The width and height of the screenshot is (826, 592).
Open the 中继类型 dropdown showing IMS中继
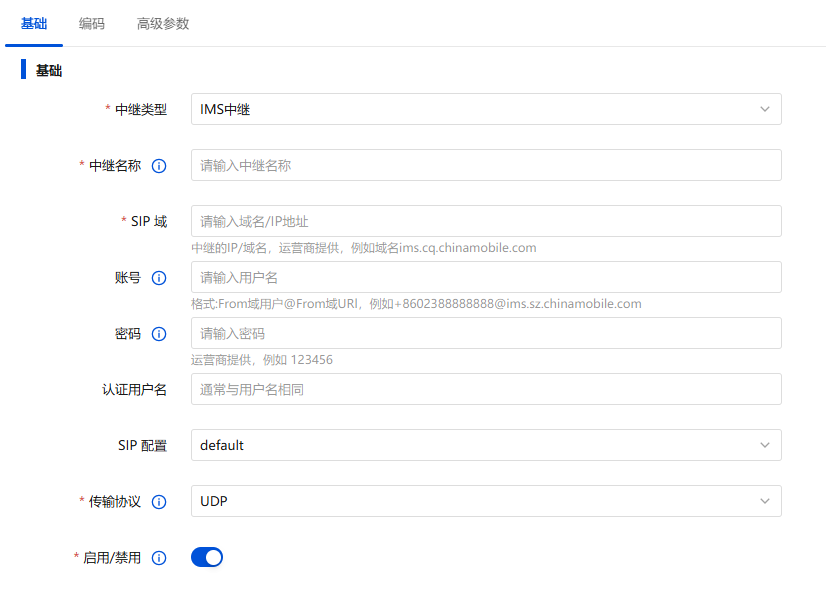click(x=486, y=110)
